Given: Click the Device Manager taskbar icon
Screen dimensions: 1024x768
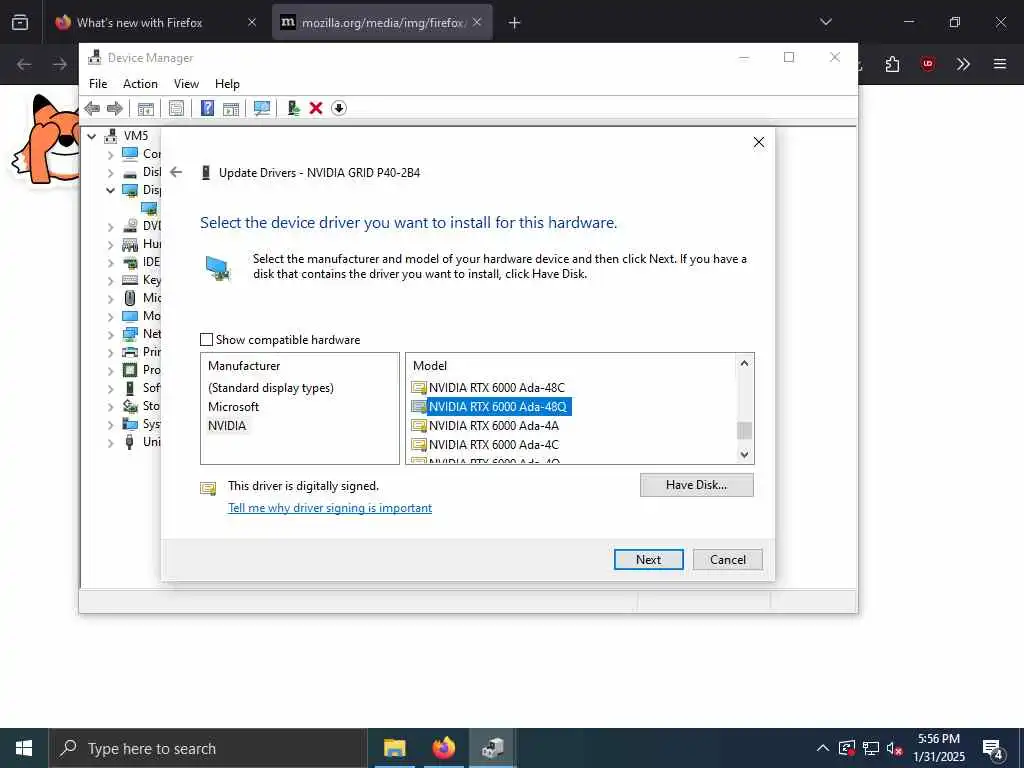Looking at the screenshot, I should (x=492, y=748).
